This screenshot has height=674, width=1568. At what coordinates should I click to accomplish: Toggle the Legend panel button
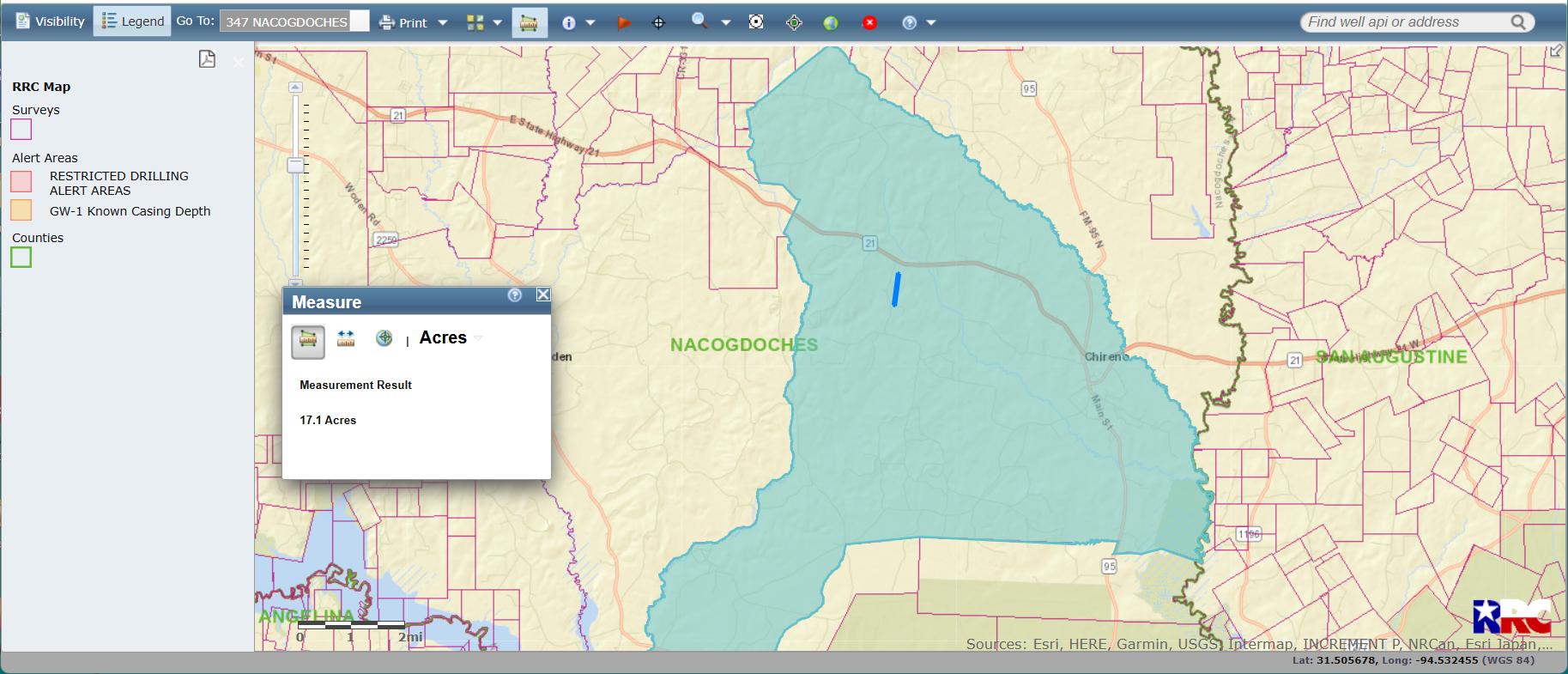pos(133,21)
